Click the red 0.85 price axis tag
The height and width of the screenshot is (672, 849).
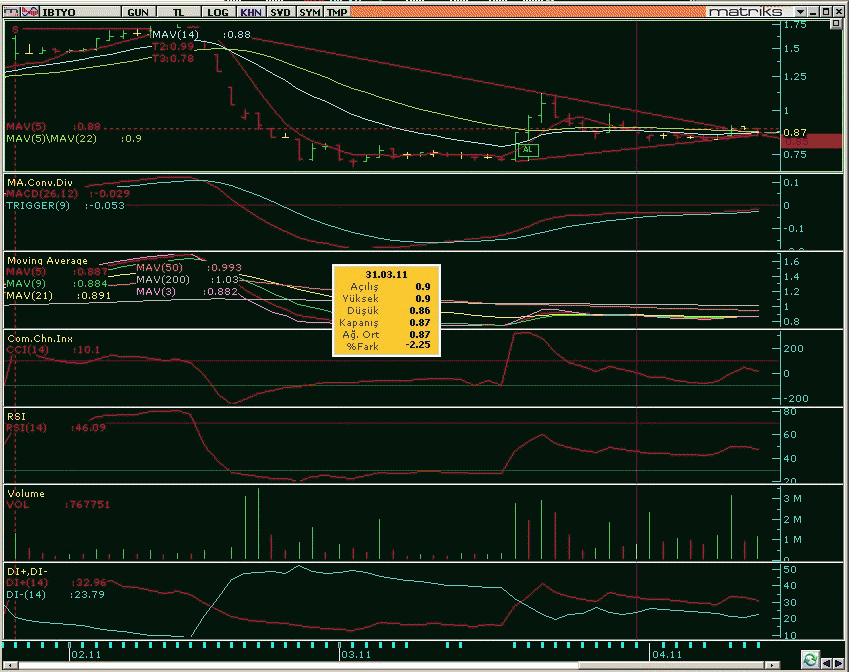[812, 141]
